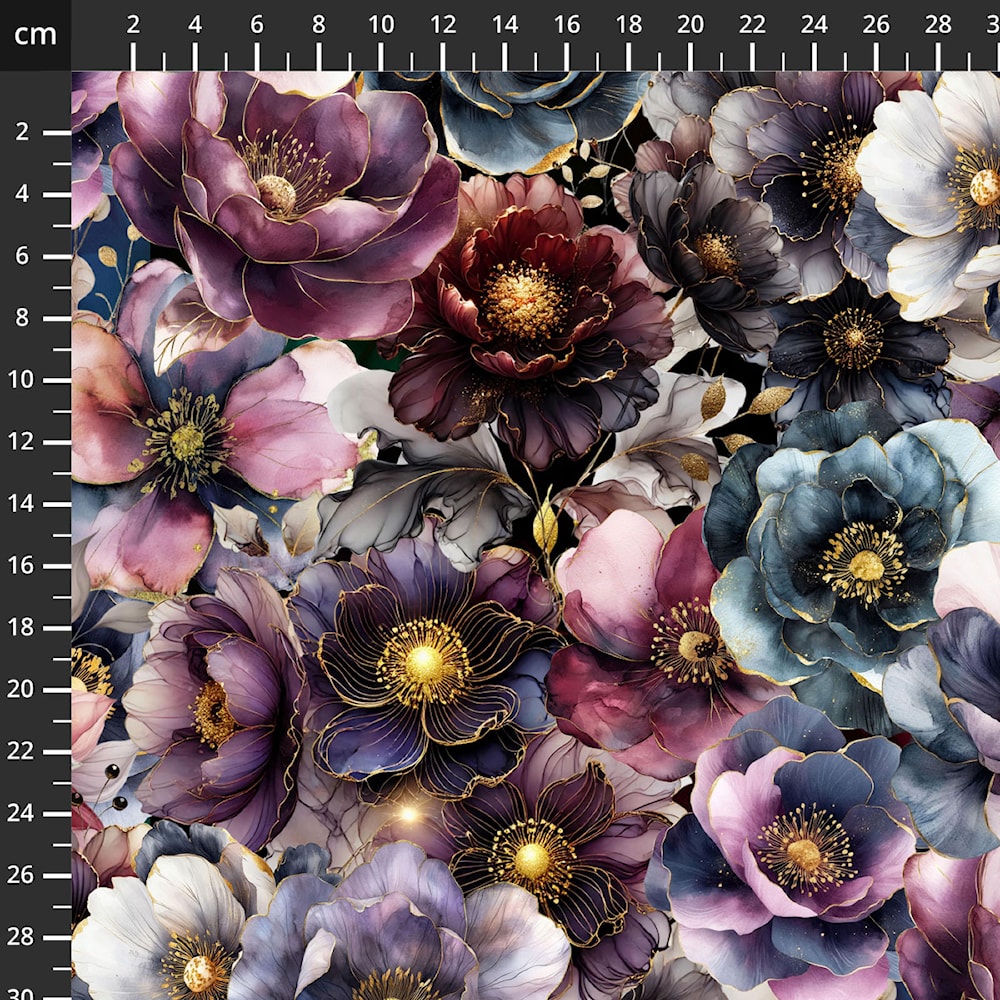Screen dimensions: 1000x1000
Task: Select the "28" mark on the horizontal ruler
Action: point(938,25)
